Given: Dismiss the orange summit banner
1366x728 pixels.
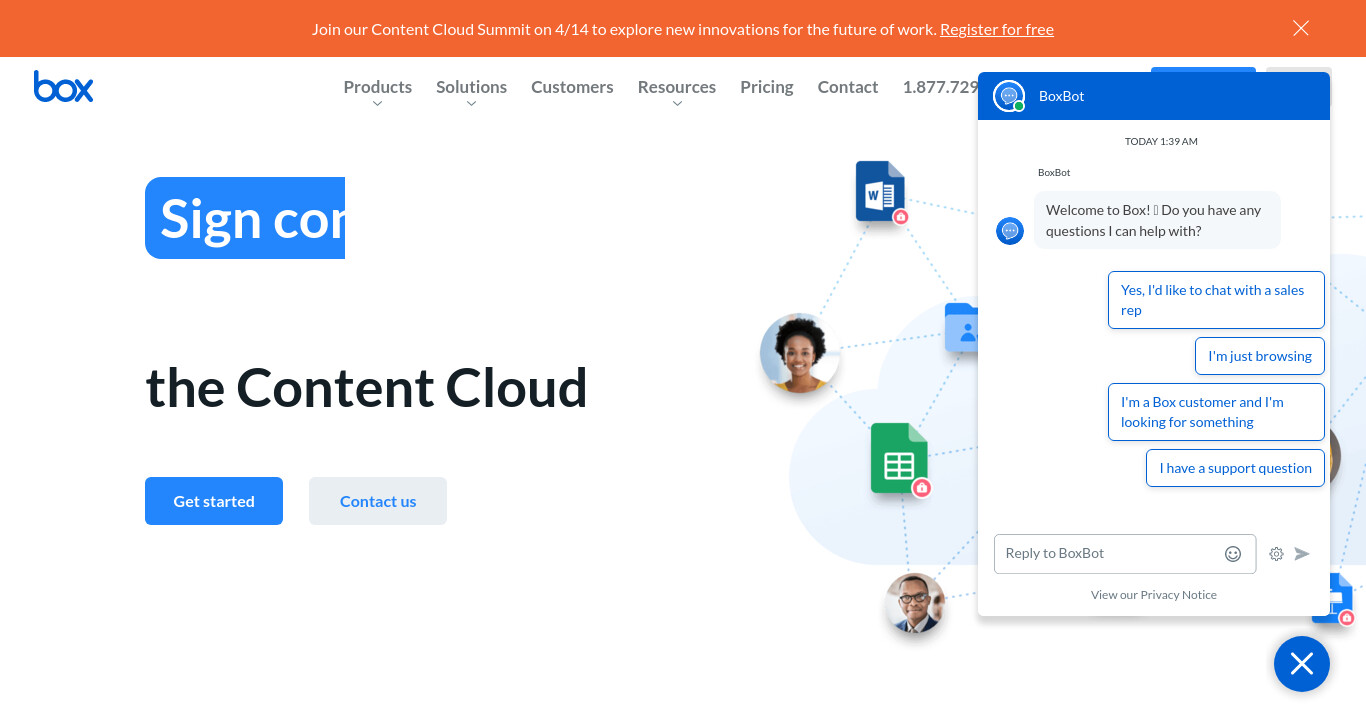Looking at the screenshot, I should (x=1301, y=28).
